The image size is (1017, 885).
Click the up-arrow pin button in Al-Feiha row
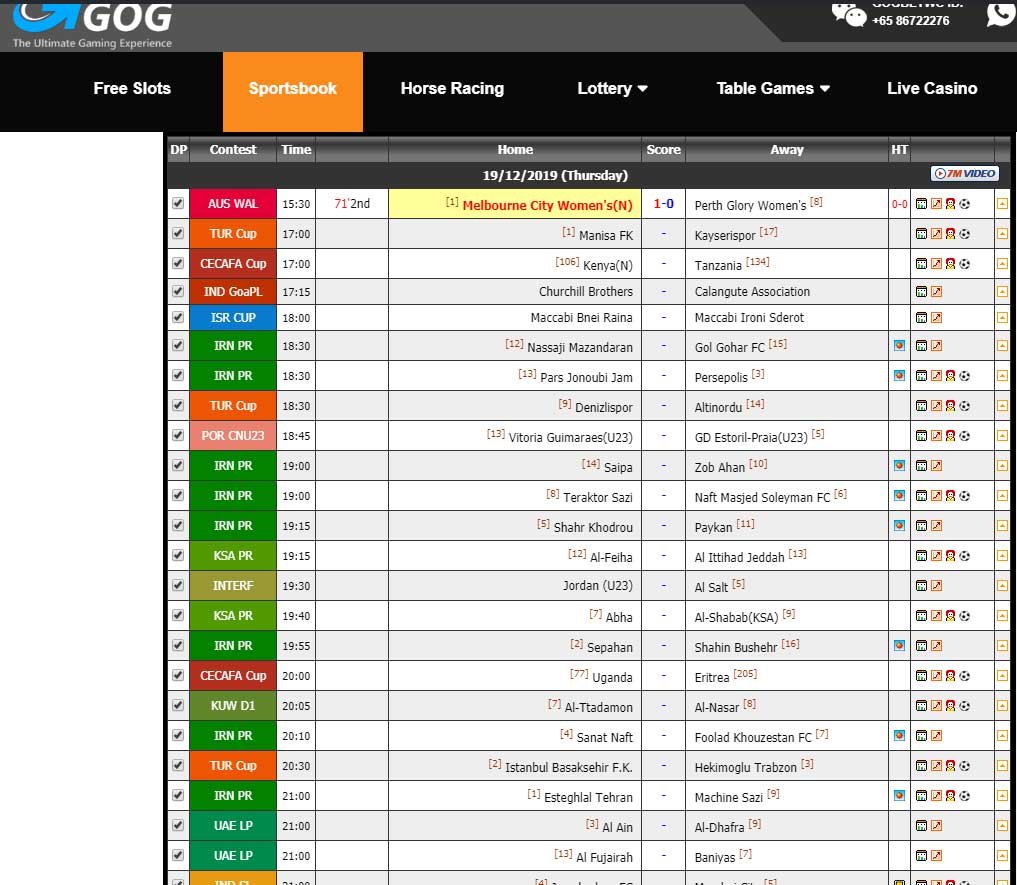tap(1002, 555)
